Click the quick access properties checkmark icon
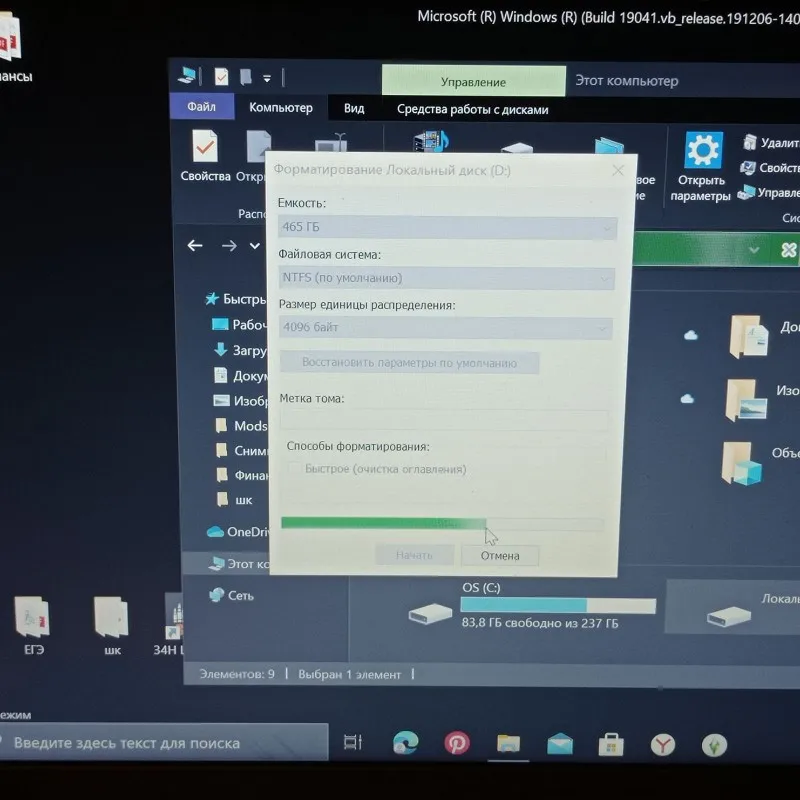Screen dimensions: 800x800 coord(221,77)
